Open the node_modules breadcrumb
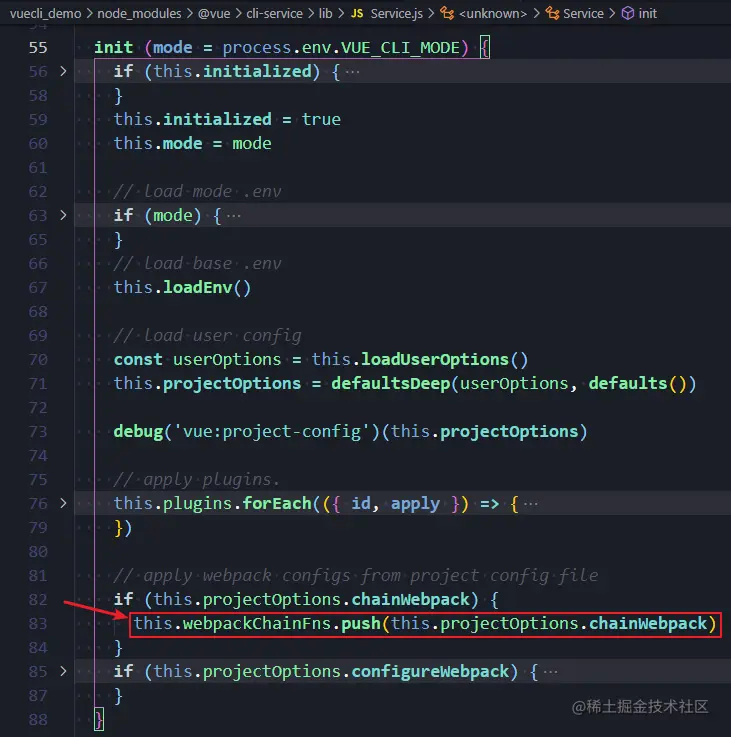The width and height of the screenshot is (731, 737). 139,14
